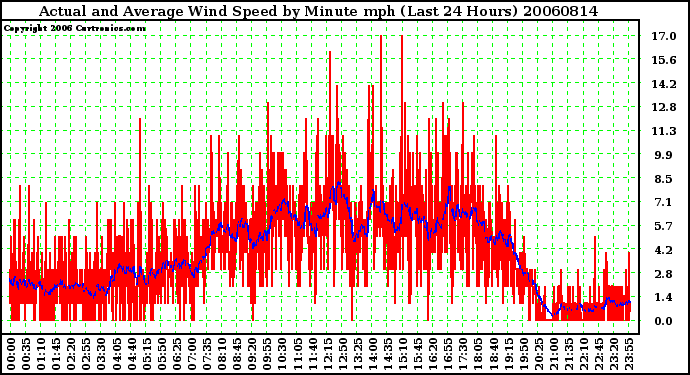Click the 05:50 time axis label
690x375 pixels.
pos(161,354)
